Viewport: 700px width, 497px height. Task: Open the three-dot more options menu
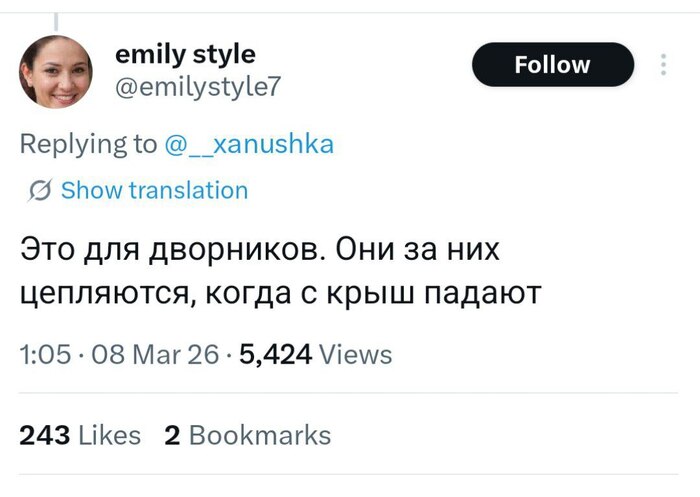click(662, 65)
